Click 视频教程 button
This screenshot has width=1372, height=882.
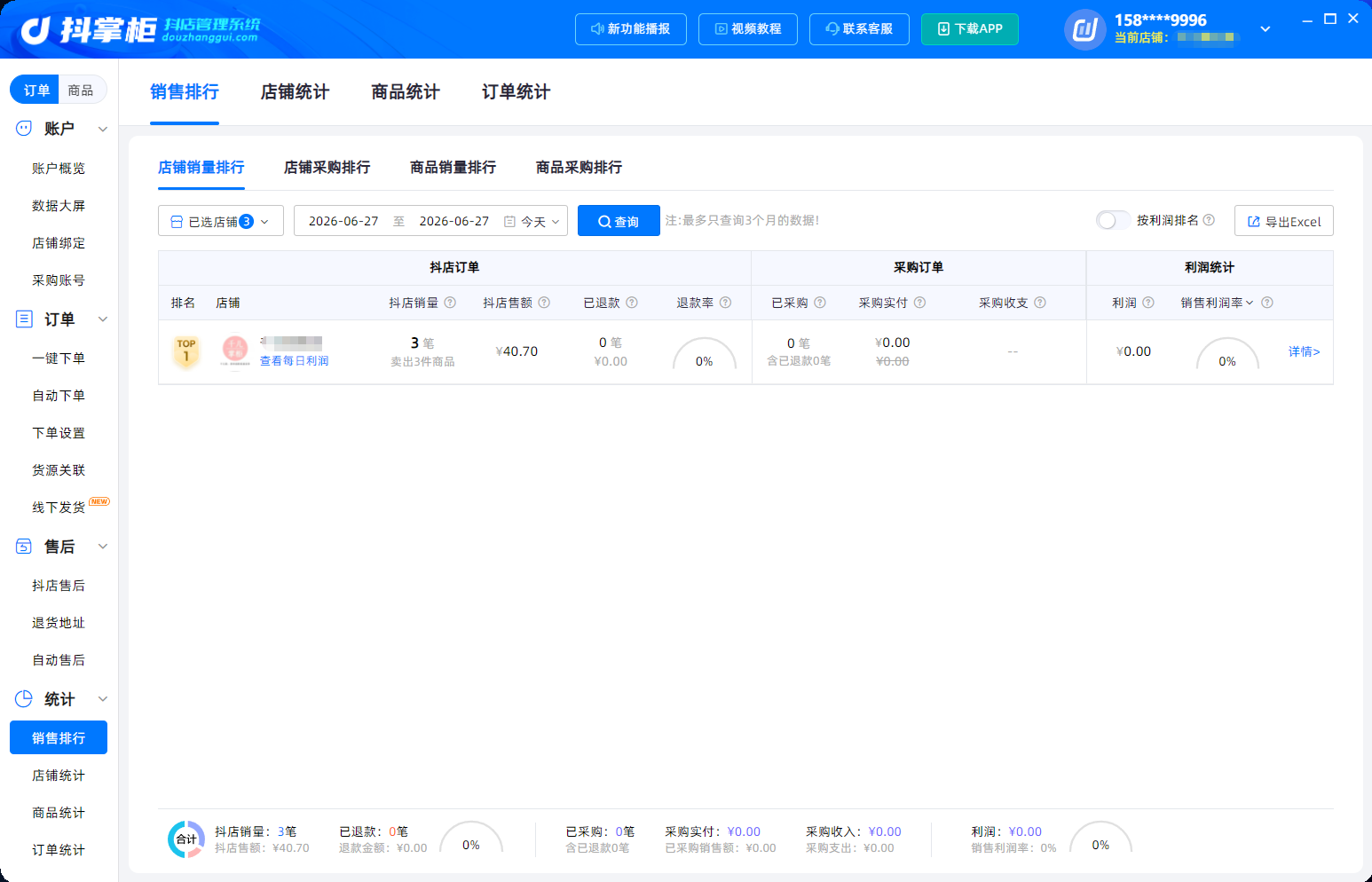point(748,29)
